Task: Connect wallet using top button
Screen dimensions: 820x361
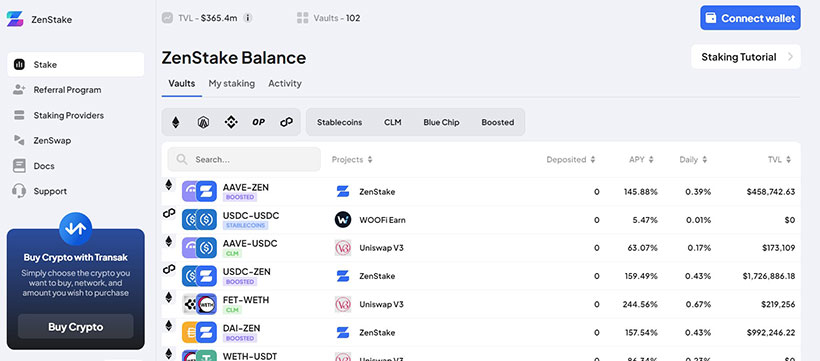Action: point(750,18)
